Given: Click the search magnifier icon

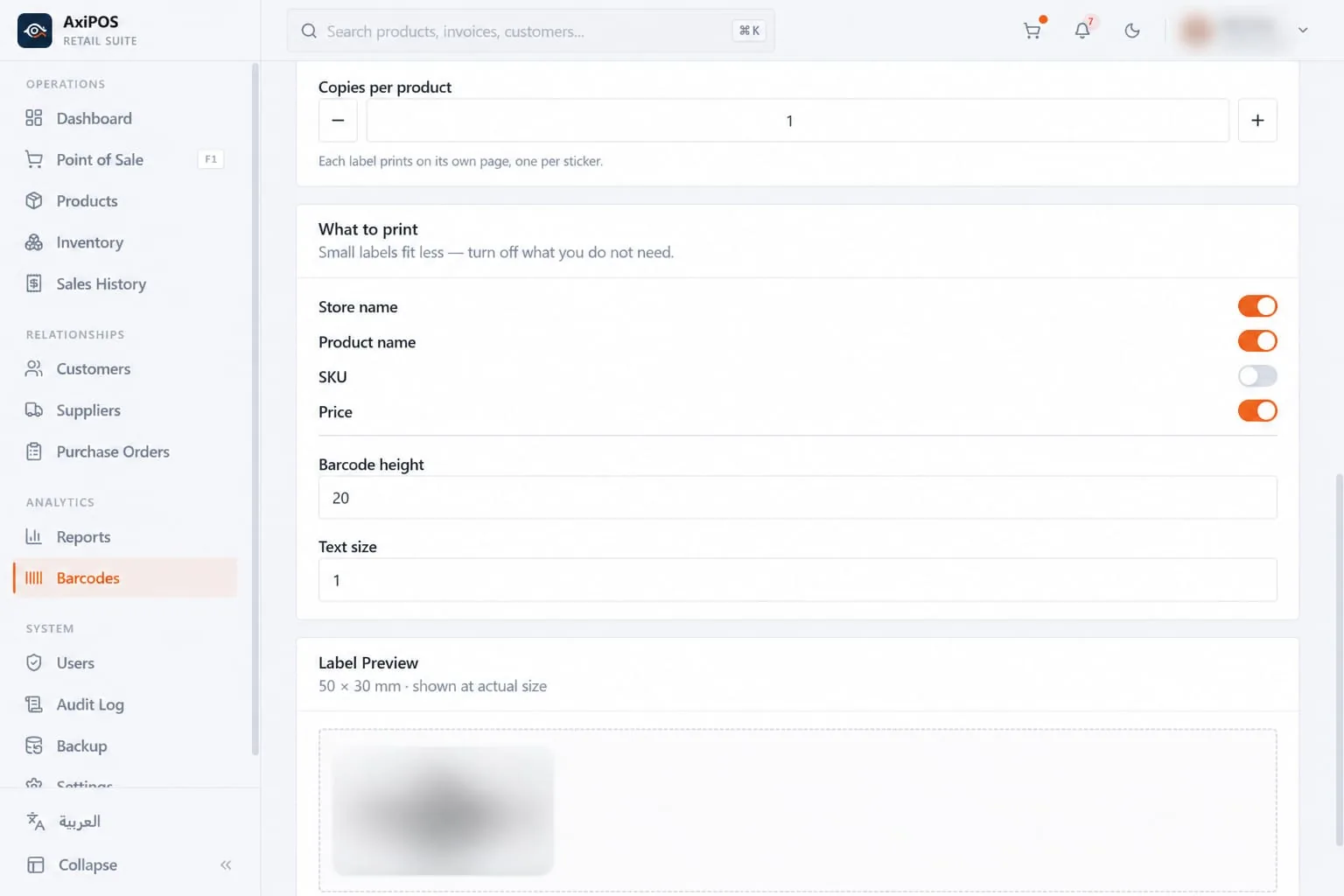Looking at the screenshot, I should (x=309, y=31).
